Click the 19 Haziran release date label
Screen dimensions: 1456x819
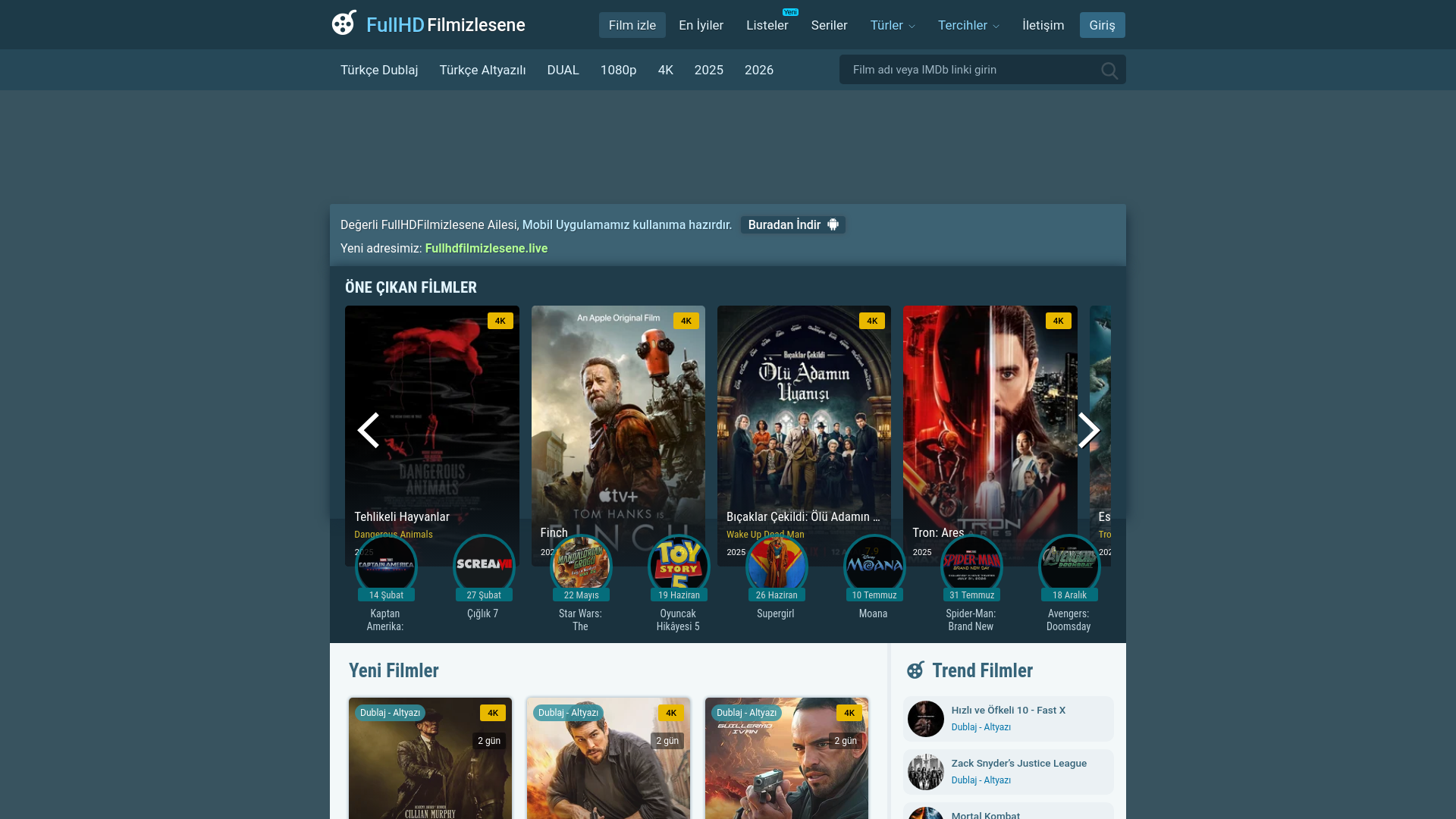(x=679, y=595)
